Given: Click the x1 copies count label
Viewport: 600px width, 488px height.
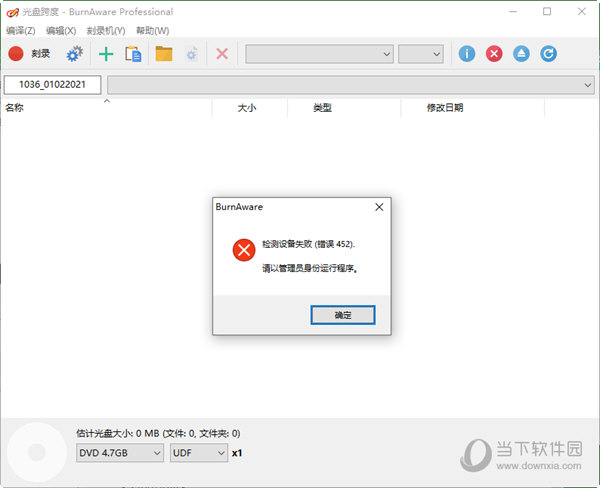Looking at the screenshot, I should click(237, 453).
